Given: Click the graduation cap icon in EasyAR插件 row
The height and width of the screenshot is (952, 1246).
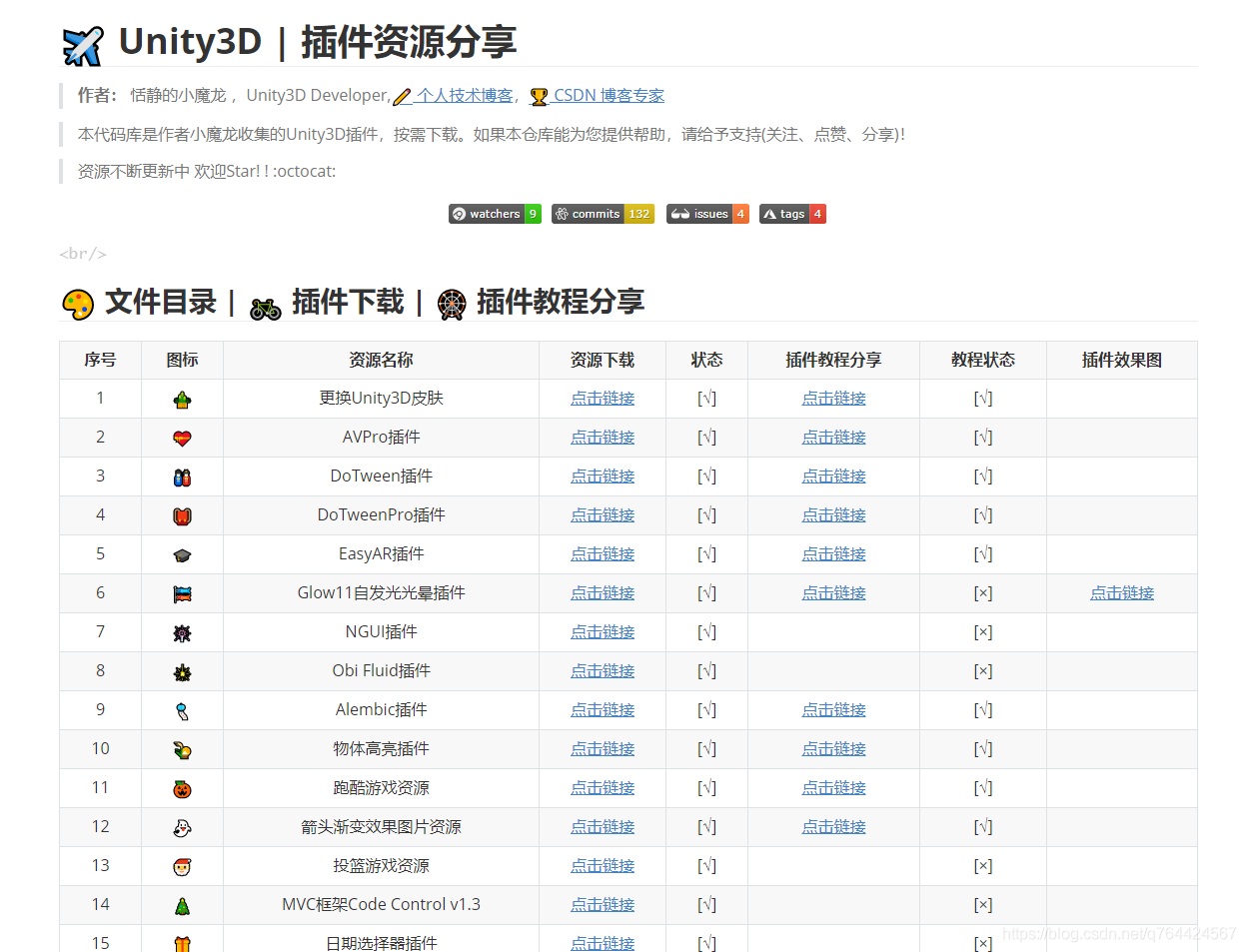Looking at the screenshot, I should (x=182, y=555).
